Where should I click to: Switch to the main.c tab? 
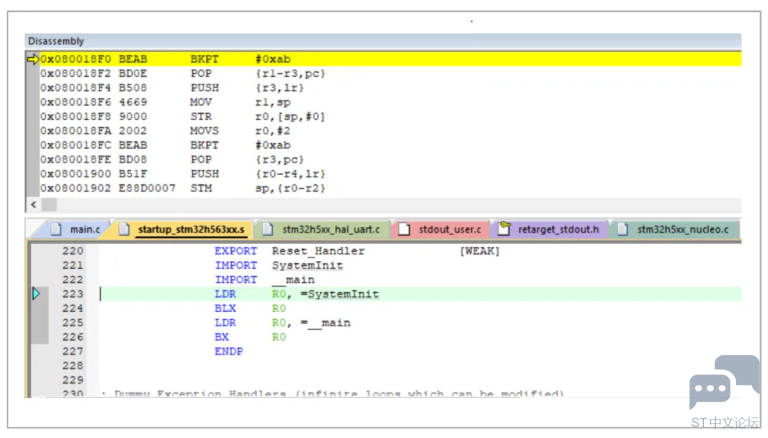(84, 229)
